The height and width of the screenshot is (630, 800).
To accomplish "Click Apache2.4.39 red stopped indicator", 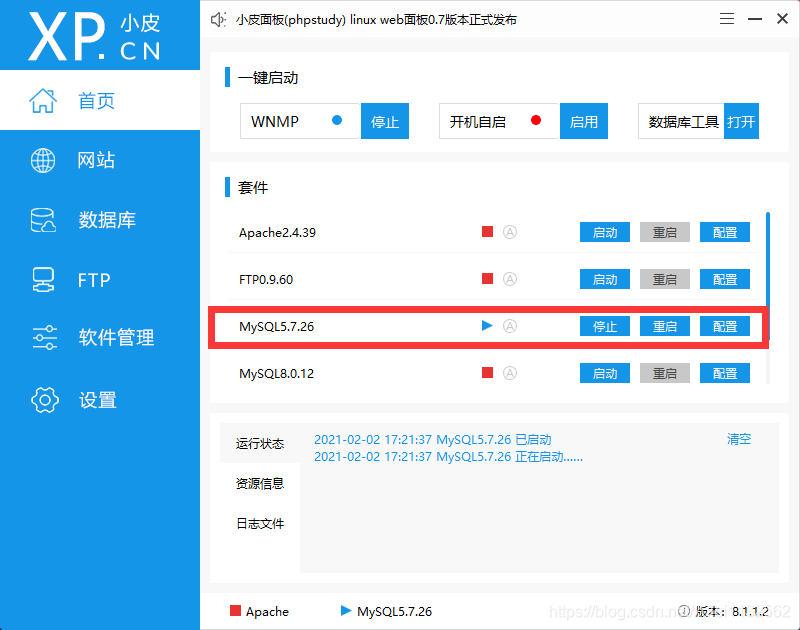I will [x=487, y=232].
